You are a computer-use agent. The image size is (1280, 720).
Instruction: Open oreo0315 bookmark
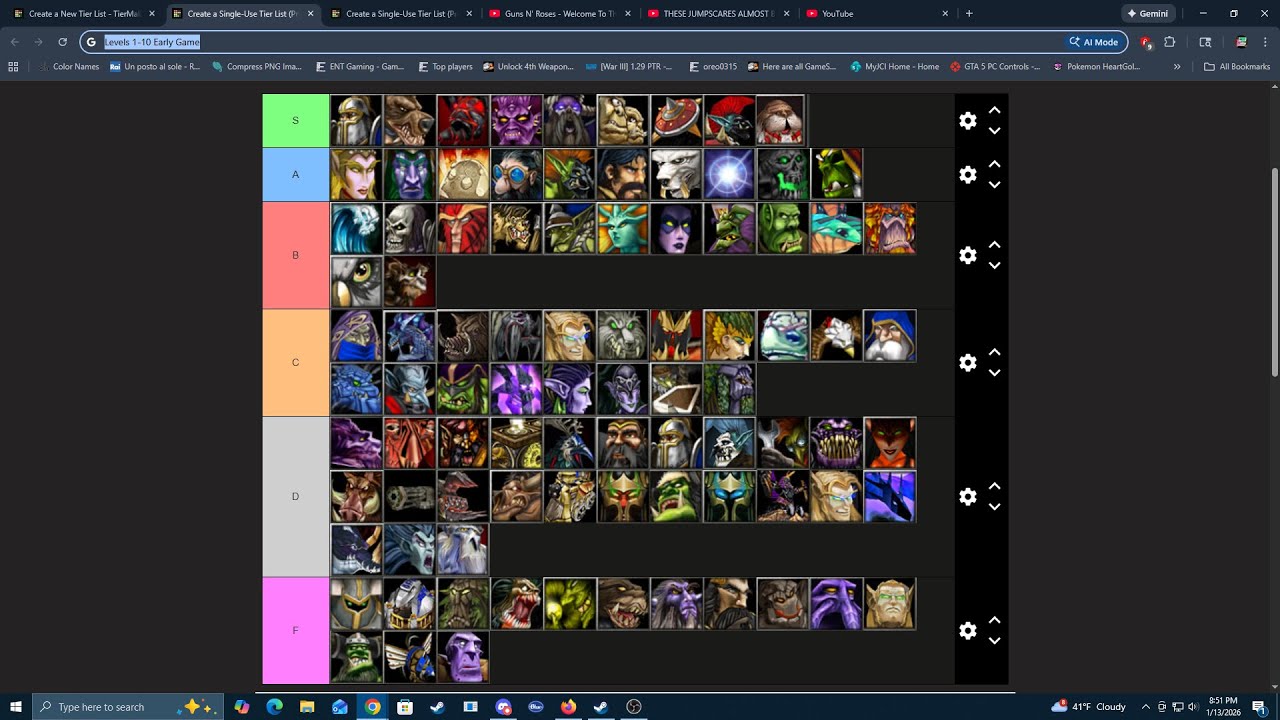click(x=711, y=67)
